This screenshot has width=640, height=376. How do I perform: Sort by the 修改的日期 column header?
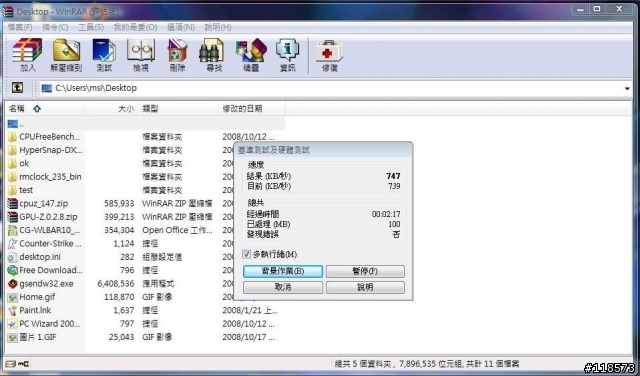[x=251, y=109]
